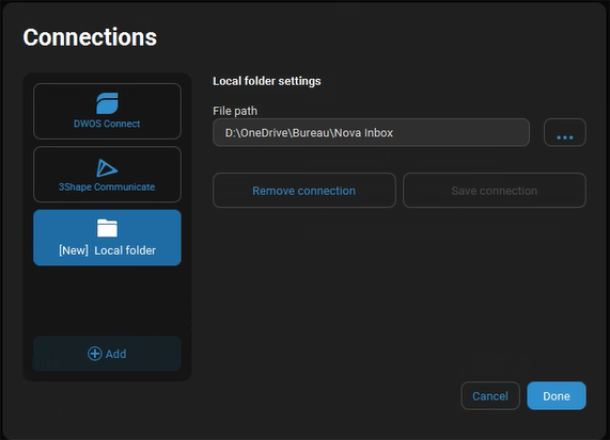Click the [New] tag on Local folder
Screen dimensions: 610x440
tap(74, 251)
